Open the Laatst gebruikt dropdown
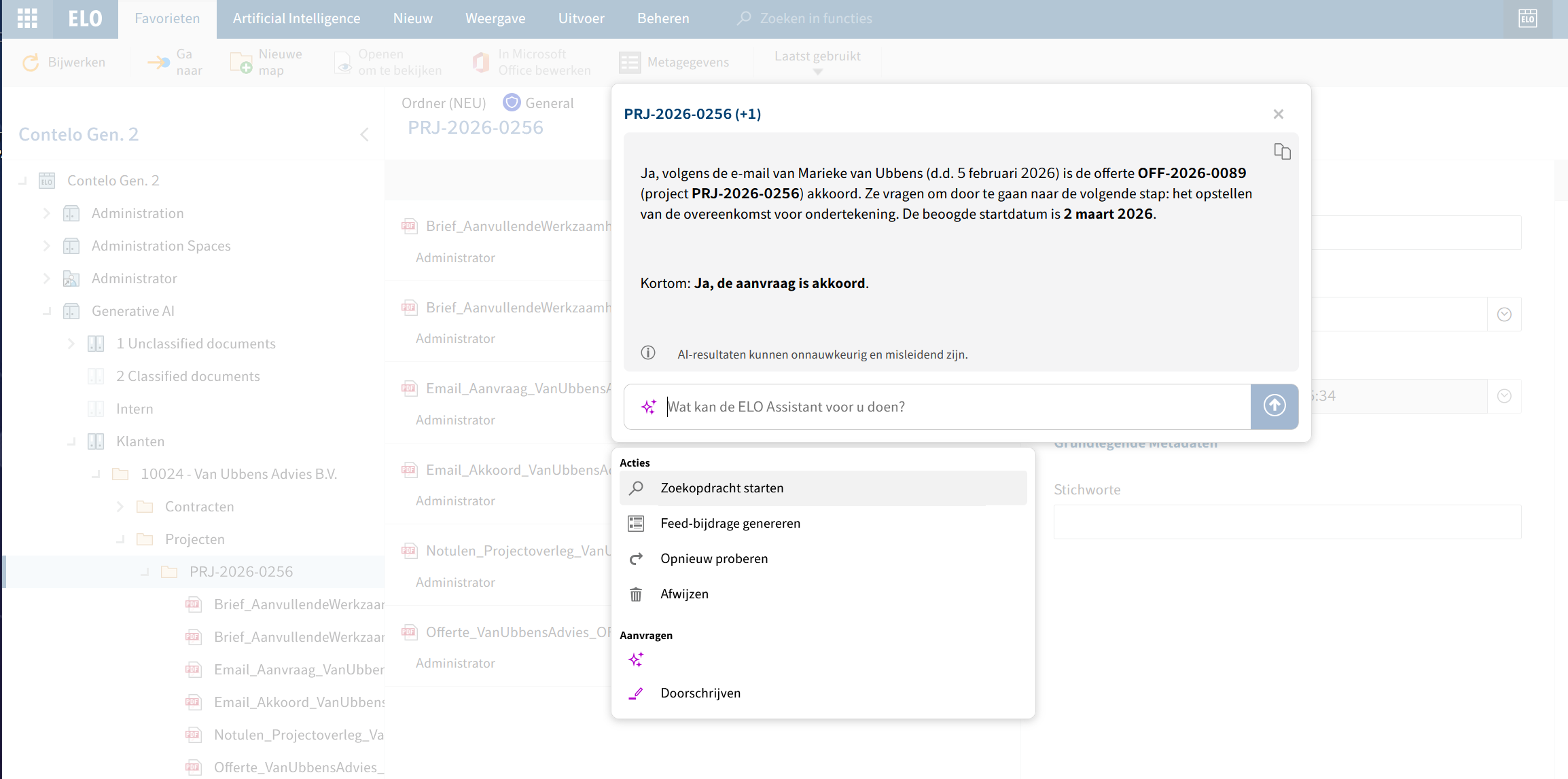The width and height of the screenshot is (1568, 779). click(x=817, y=62)
